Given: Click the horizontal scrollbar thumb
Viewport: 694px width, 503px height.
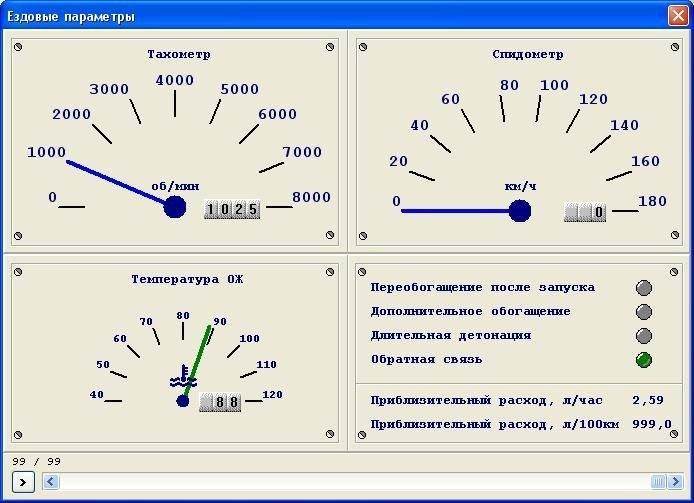Looking at the screenshot, I should tap(659, 482).
